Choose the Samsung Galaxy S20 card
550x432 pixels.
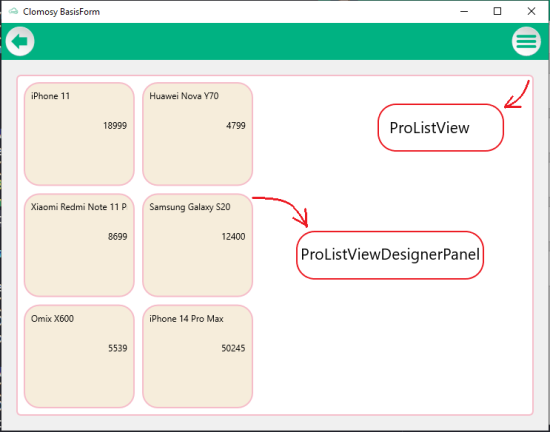coord(197,245)
